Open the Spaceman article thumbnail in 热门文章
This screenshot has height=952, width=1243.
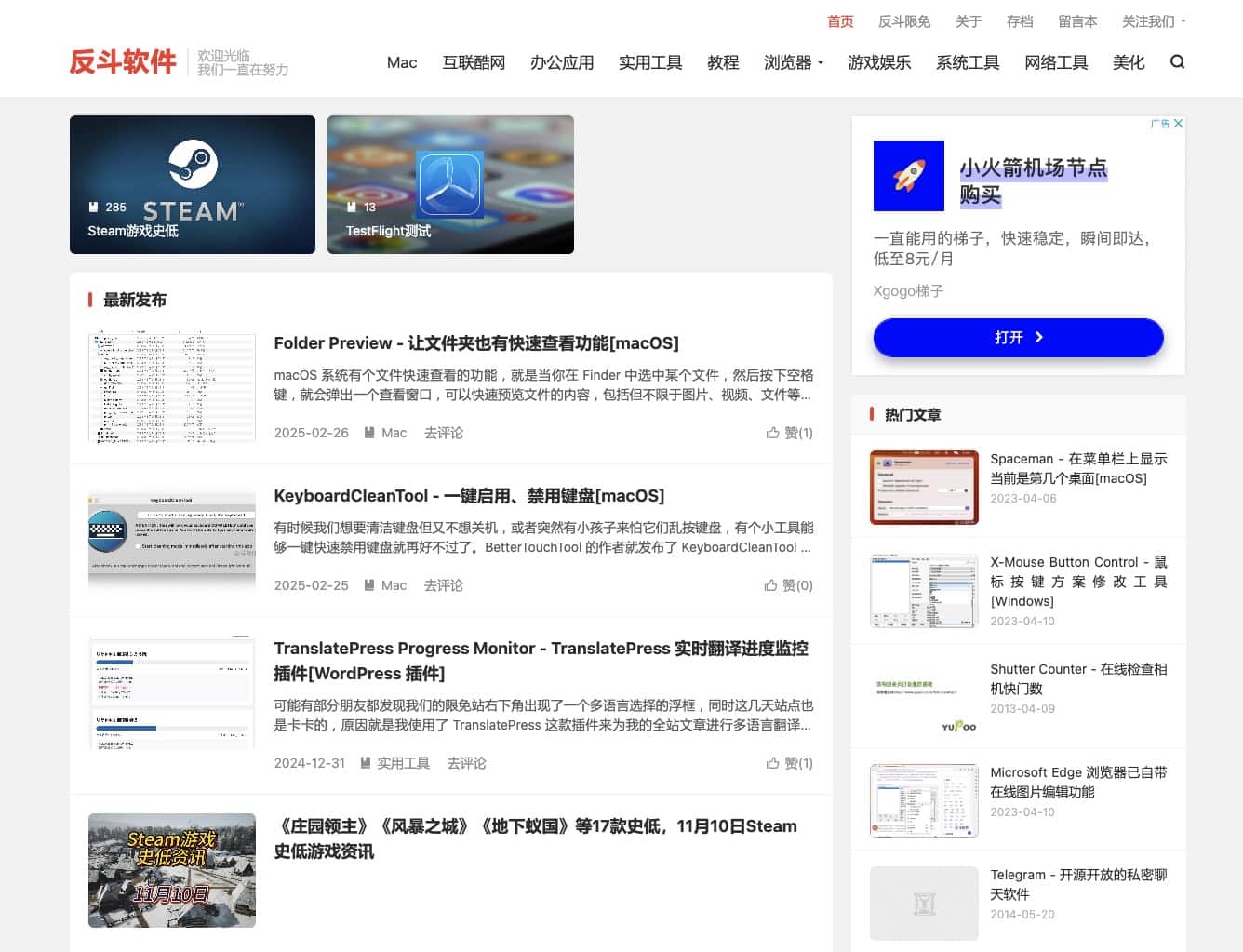click(923, 486)
